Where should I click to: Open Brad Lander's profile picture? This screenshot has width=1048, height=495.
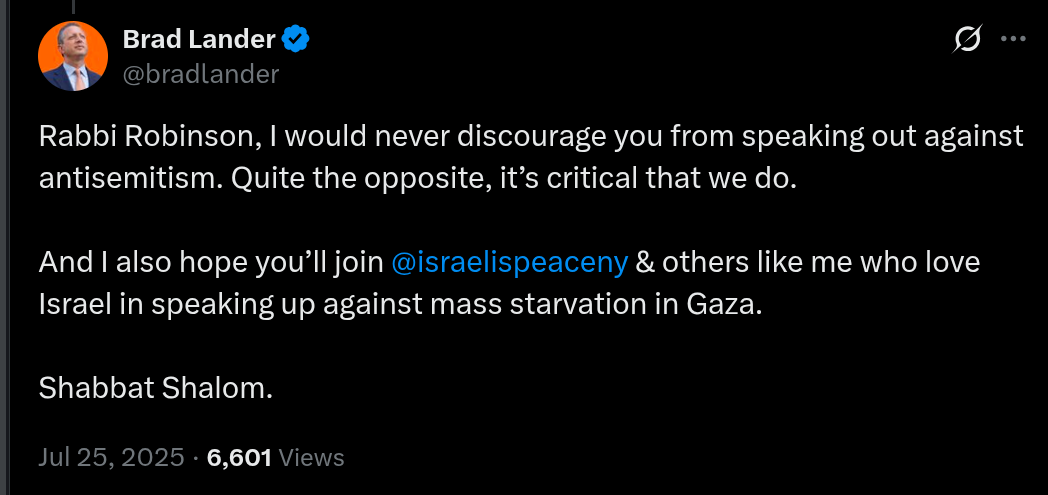73,55
